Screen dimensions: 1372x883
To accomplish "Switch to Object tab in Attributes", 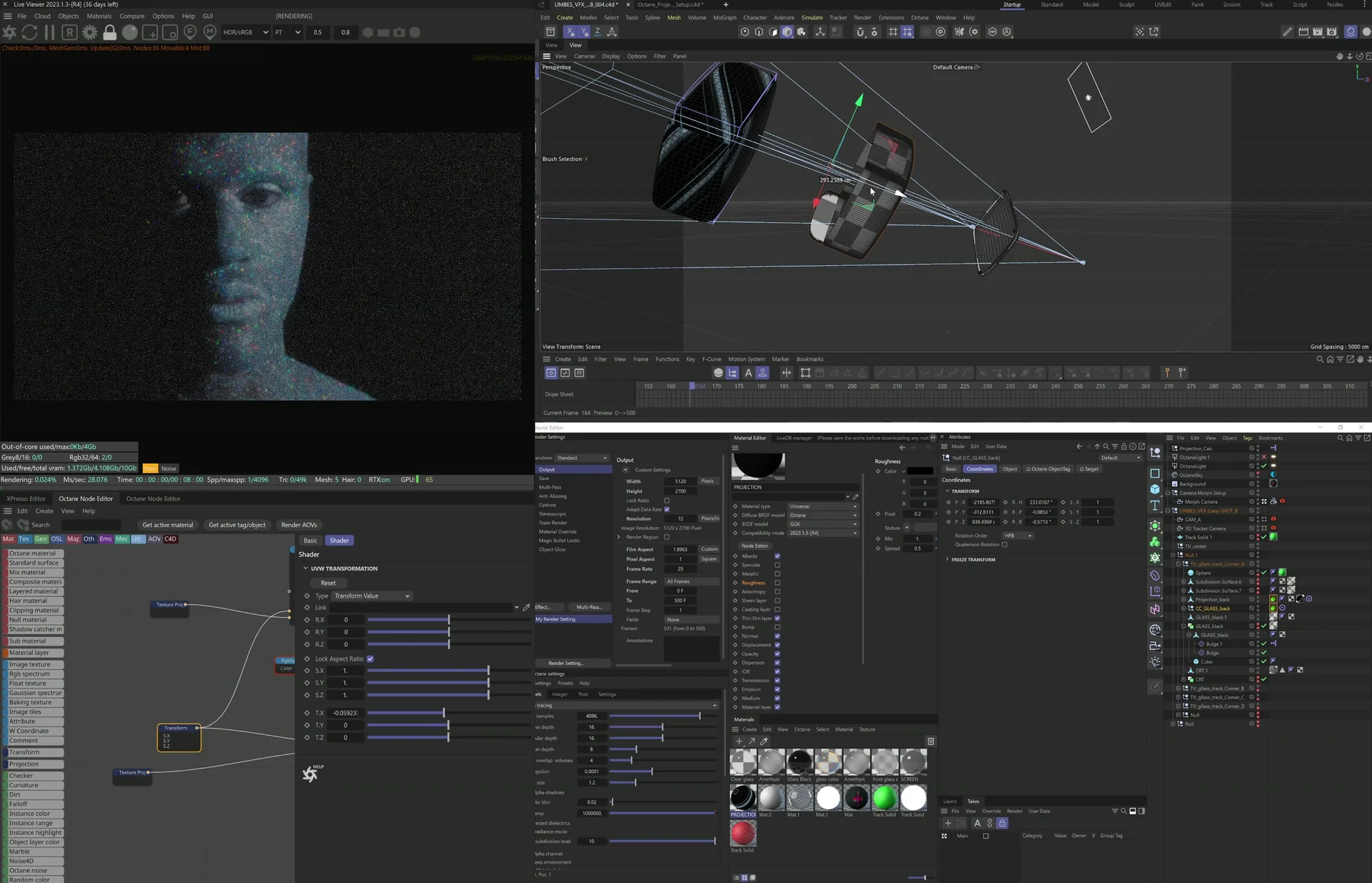I will click(1010, 469).
